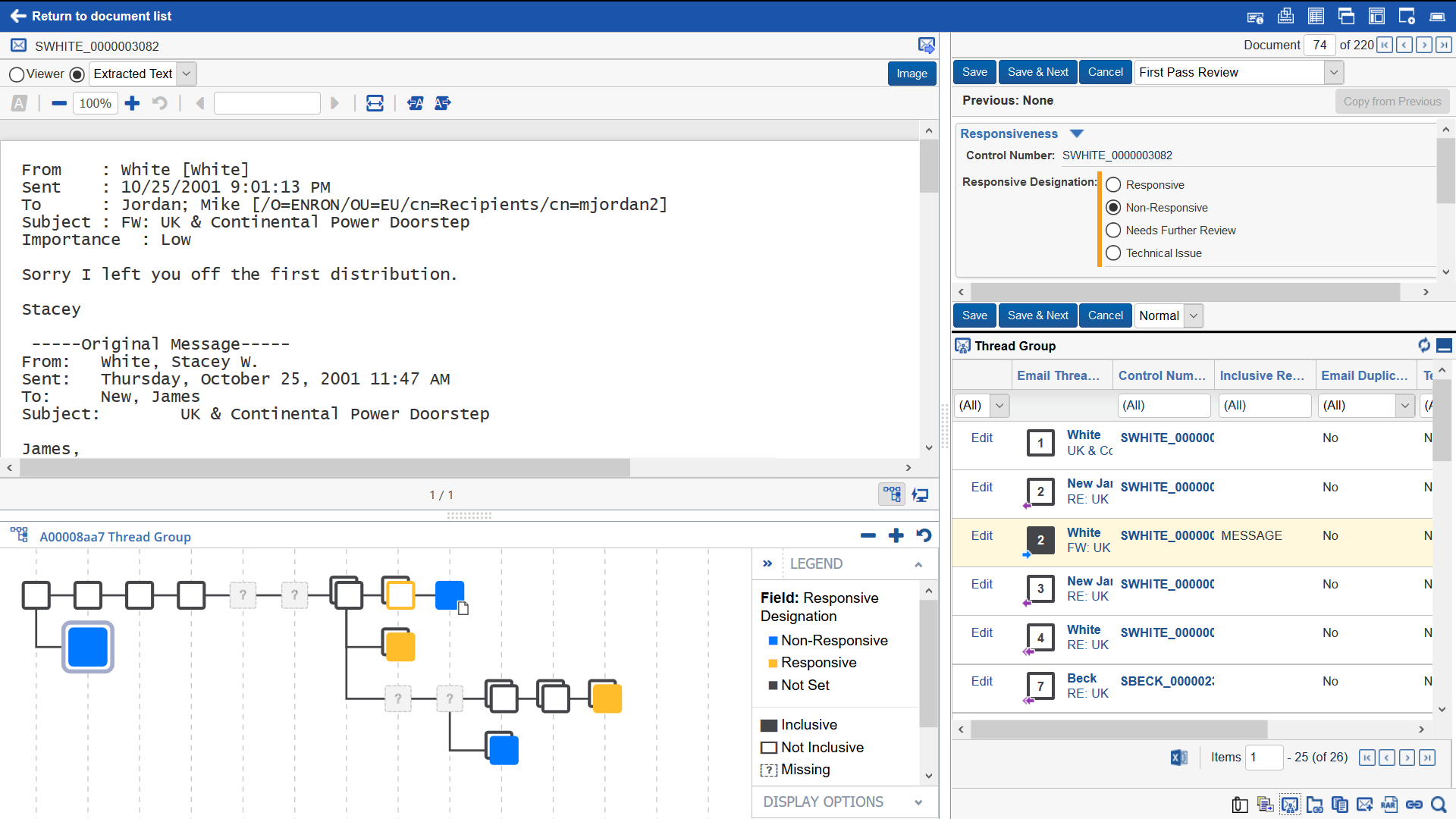1456x819 pixels.
Task: Zoom in the extracted text with plus icon
Action: pos(132,103)
